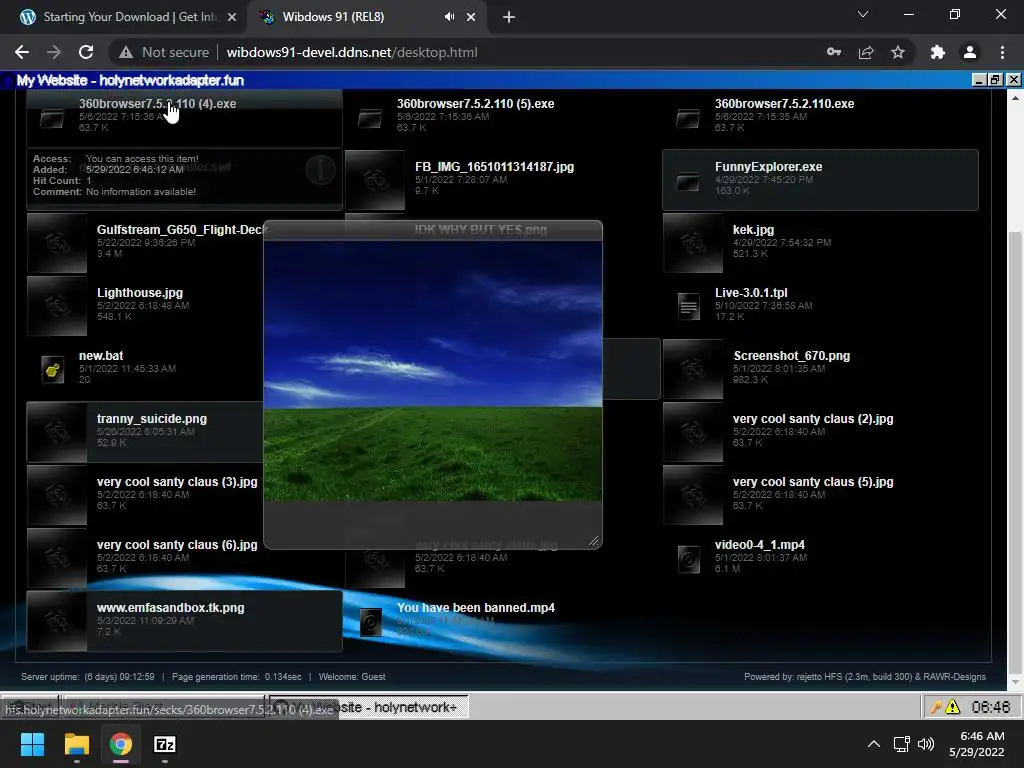
Task: Click the My Website inner taskbar button
Action: pos(368,707)
